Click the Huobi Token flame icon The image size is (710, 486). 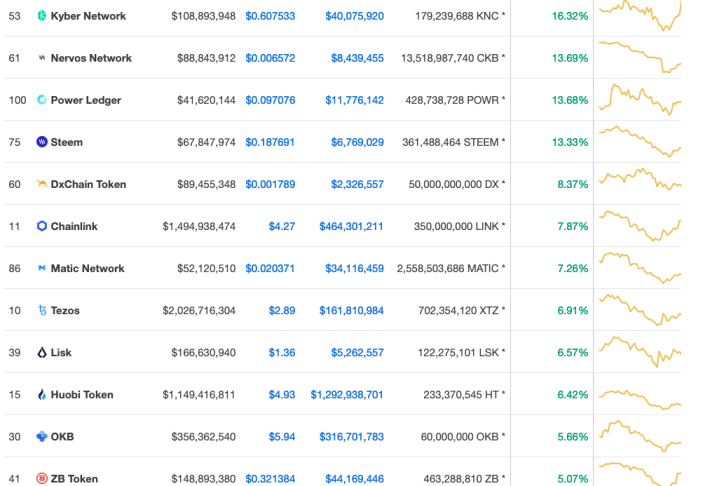coord(42,395)
